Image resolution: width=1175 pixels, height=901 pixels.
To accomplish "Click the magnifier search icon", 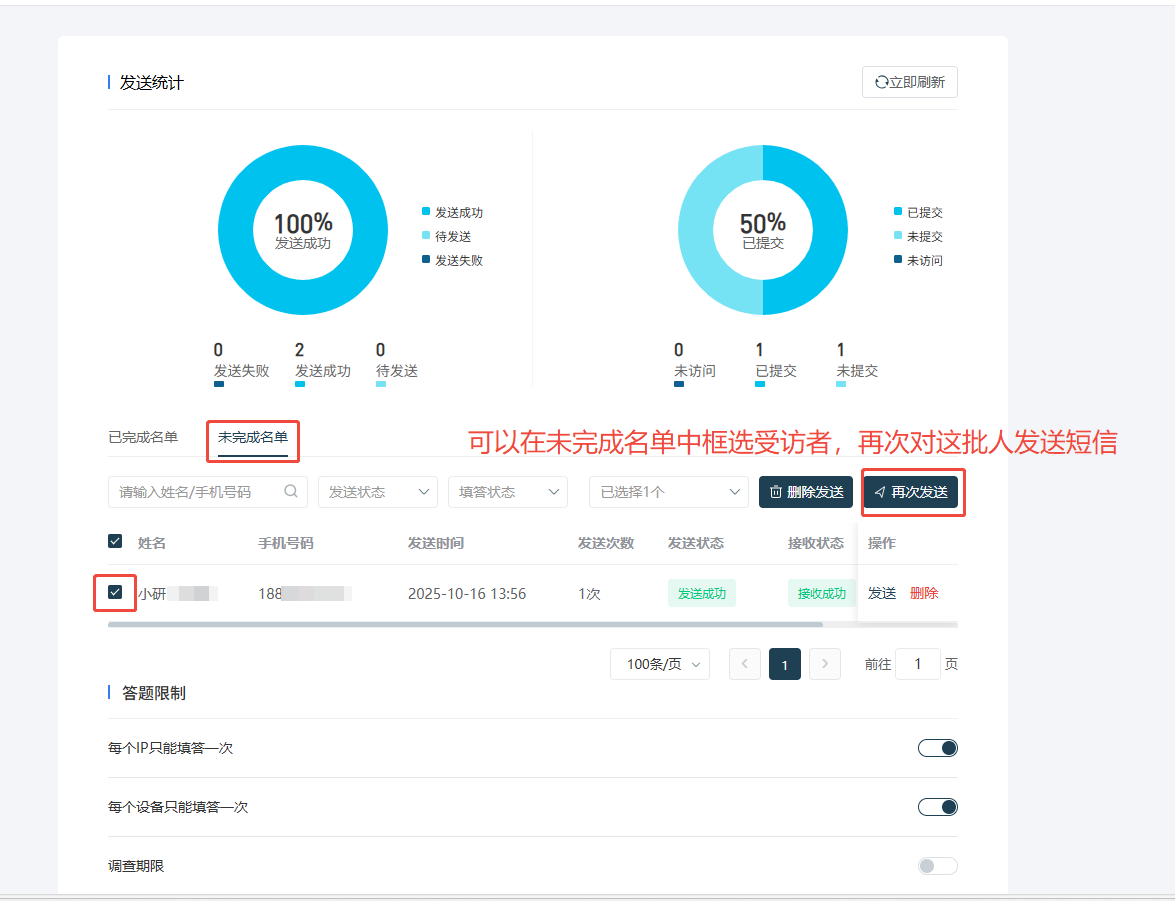I will [291, 492].
